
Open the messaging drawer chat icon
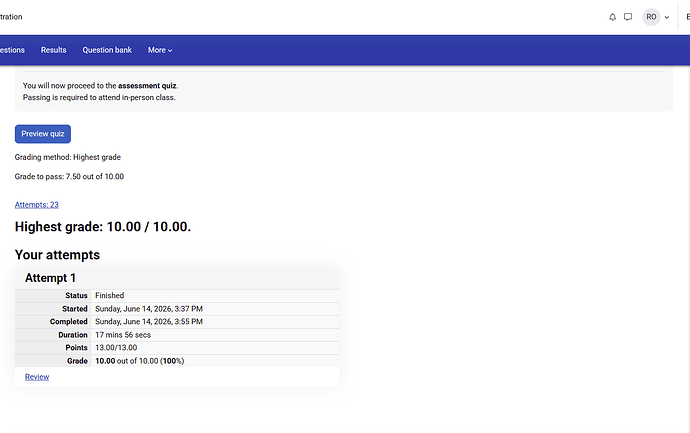tap(628, 17)
